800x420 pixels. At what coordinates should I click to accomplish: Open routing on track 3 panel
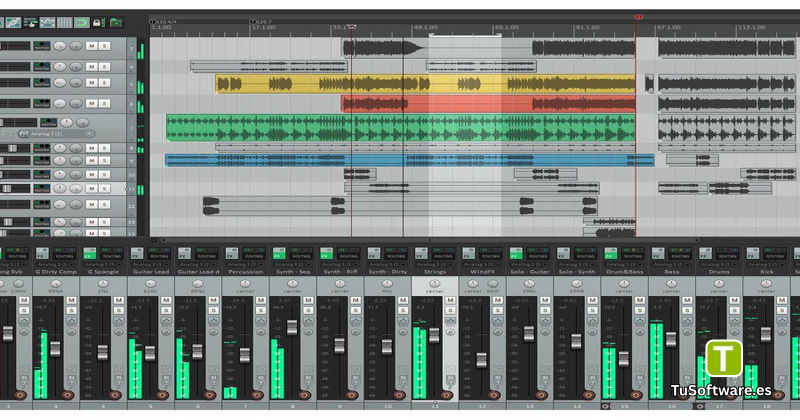(42, 46)
